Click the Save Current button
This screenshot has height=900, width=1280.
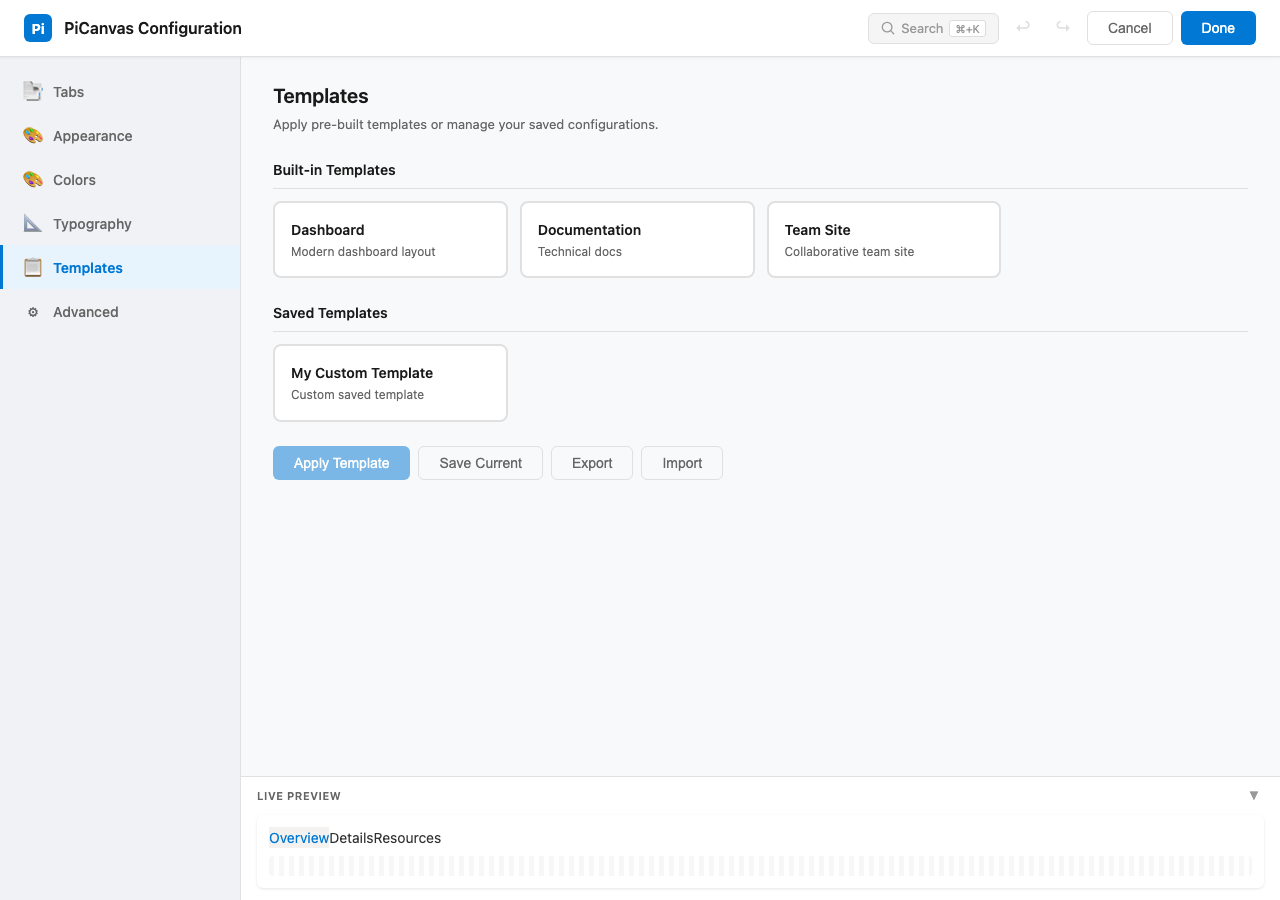(480, 463)
